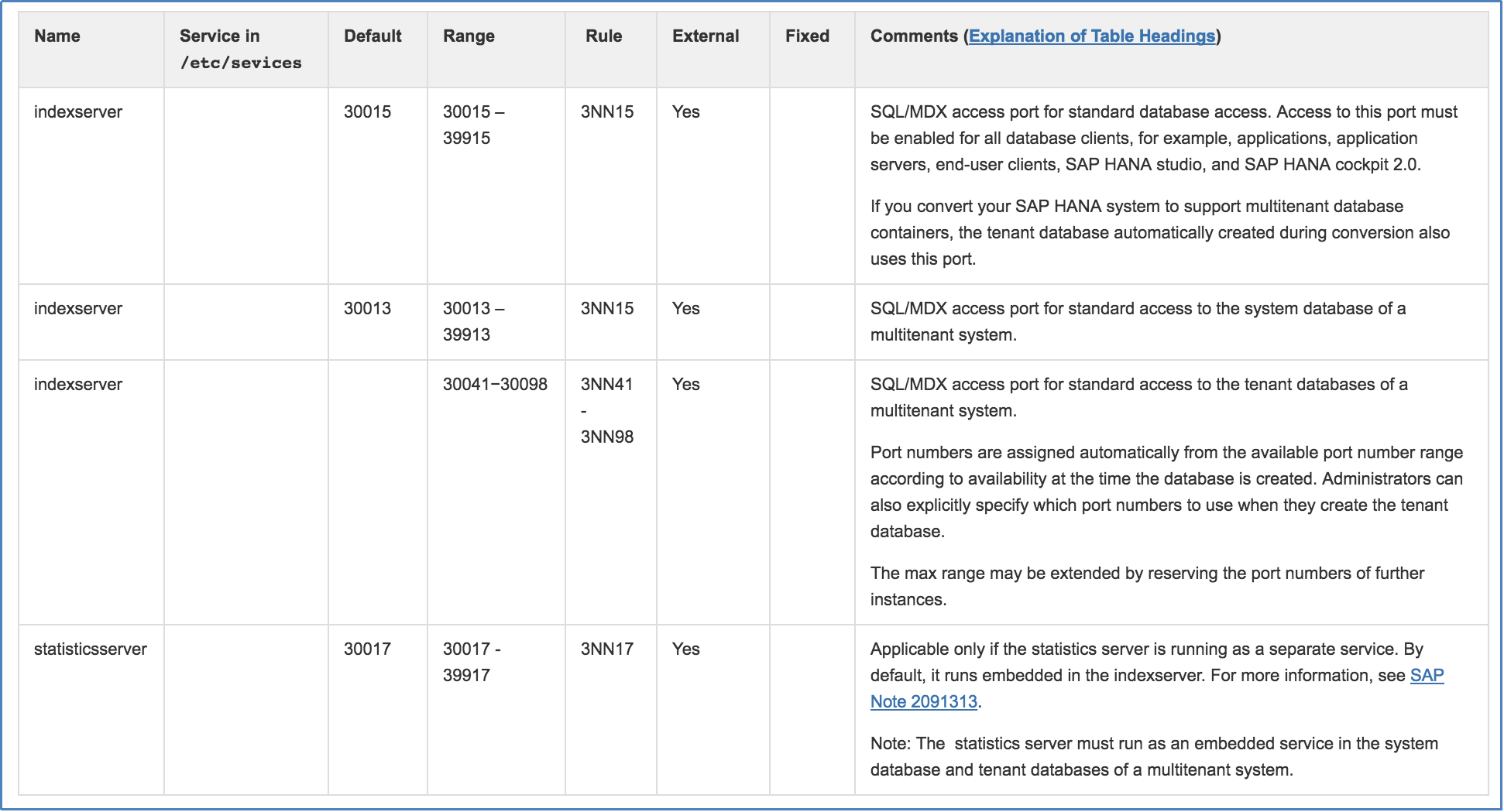Image resolution: width=1504 pixels, height=812 pixels.
Task: Select the 30013 – 39913 range cell
Action: coord(472,321)
